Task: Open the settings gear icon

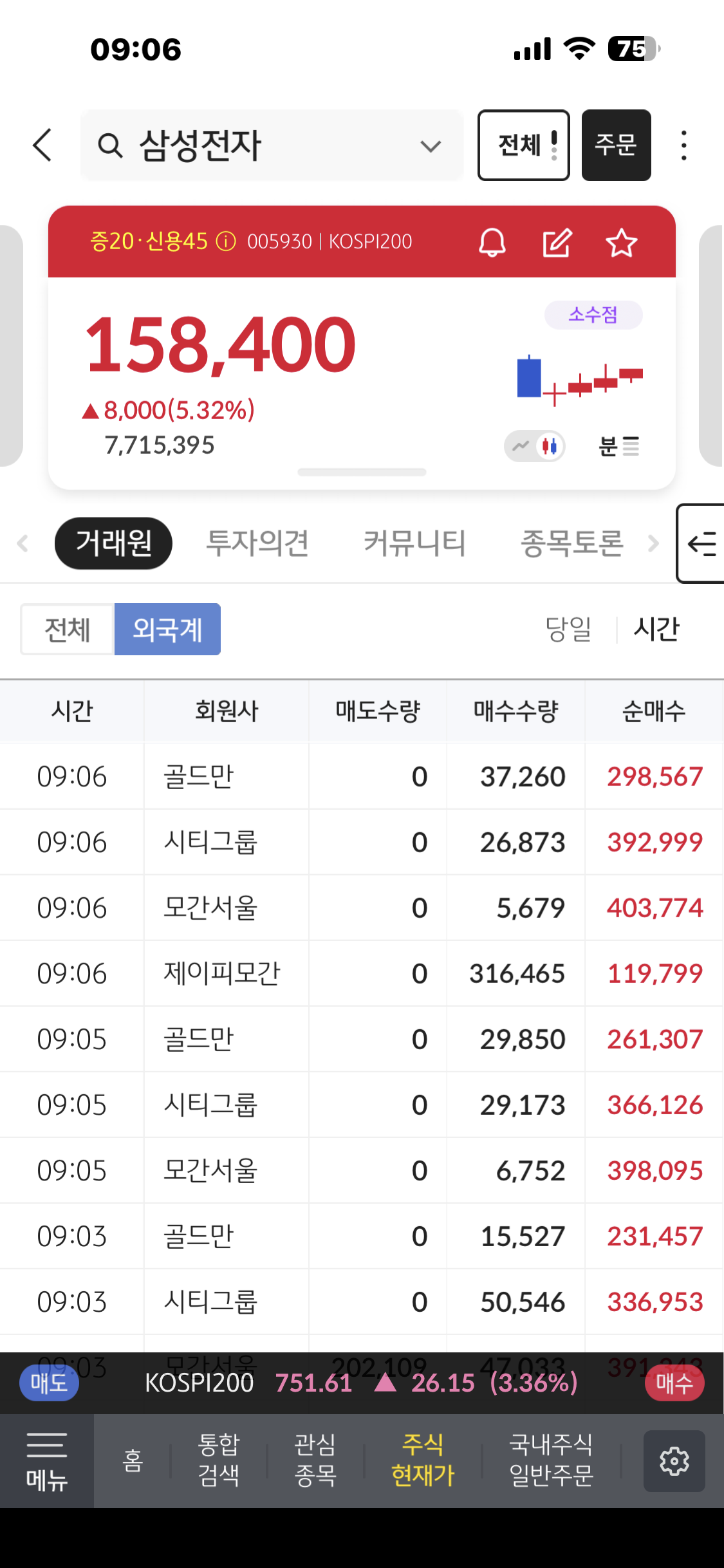Action: [x=674, y=1461]
